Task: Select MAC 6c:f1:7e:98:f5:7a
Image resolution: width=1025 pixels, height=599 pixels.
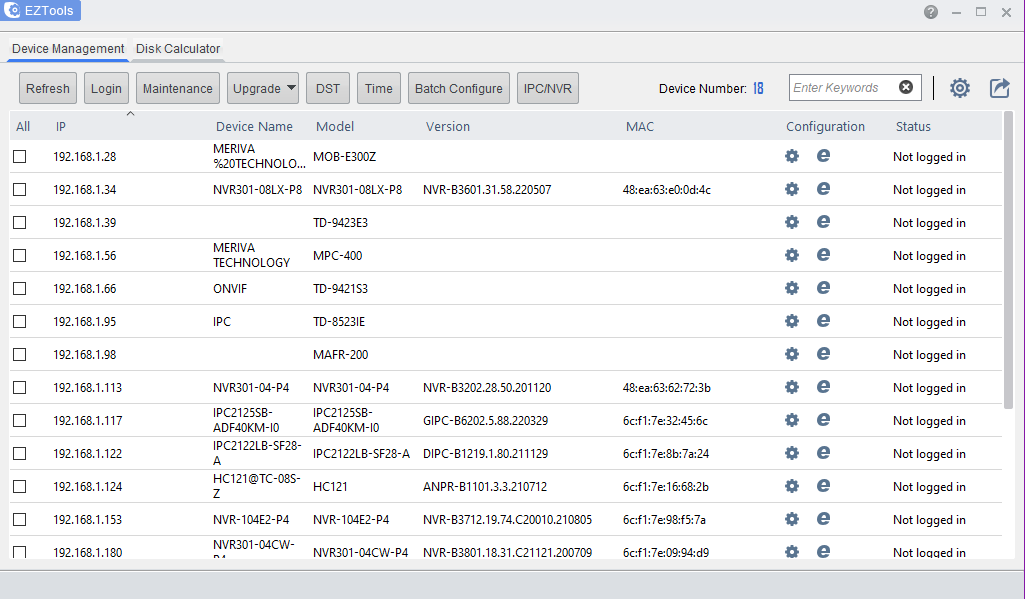Action: click(x=664, y=519)
